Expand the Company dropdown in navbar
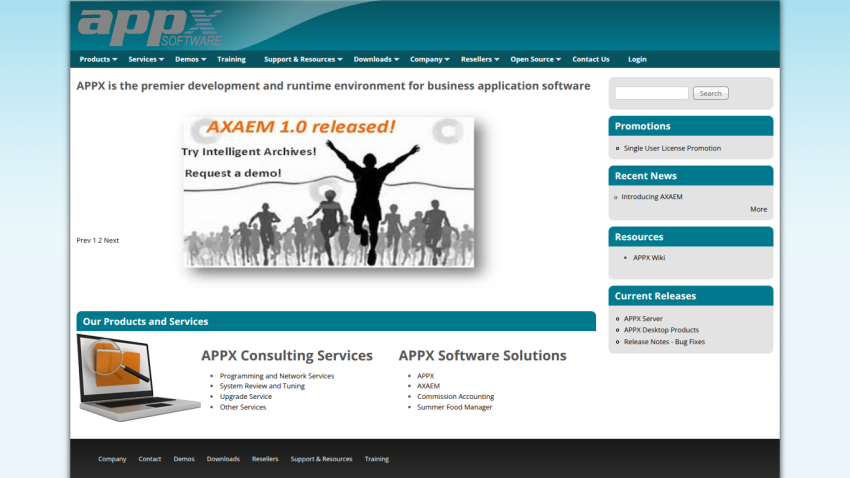Image resolution: width=850 pixels, height=478 pixels. pyautogui.click(x=429, y=59)
